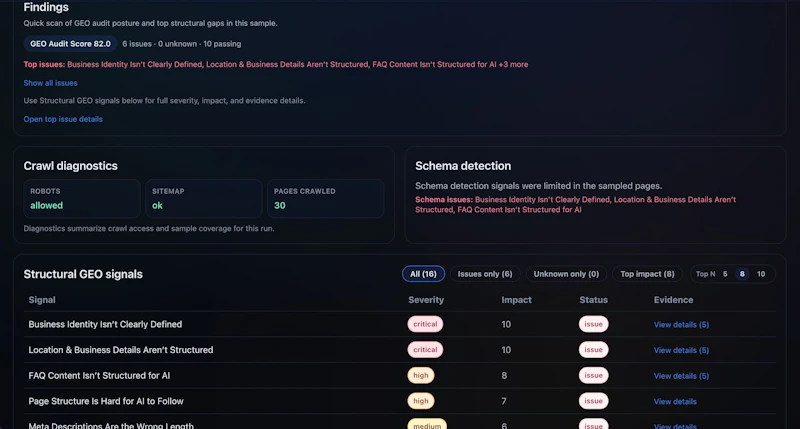The height and width of the screenshot is (429, 800).
Task: Select 'FAQ Content Isn't Structured for AI' row
Action: click(399, 375)
